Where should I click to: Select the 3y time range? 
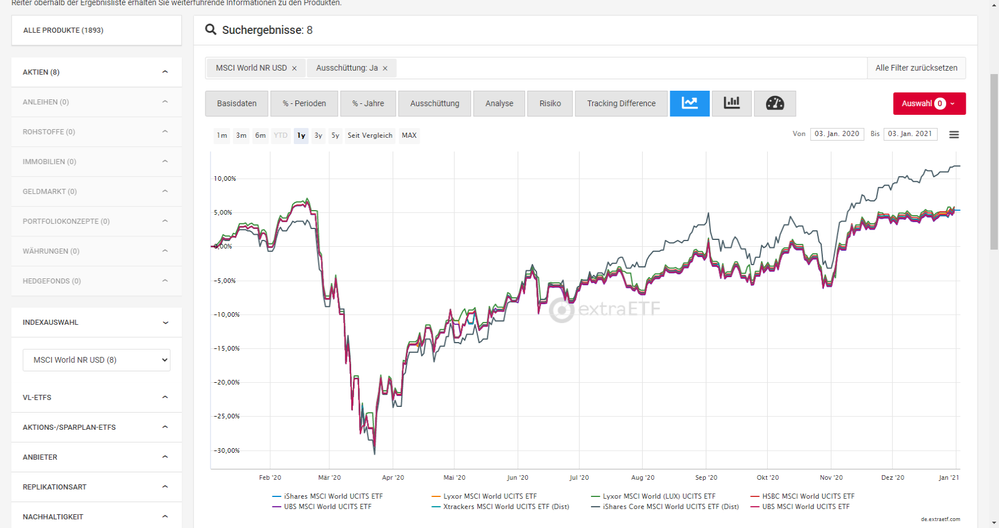[318, 135]
